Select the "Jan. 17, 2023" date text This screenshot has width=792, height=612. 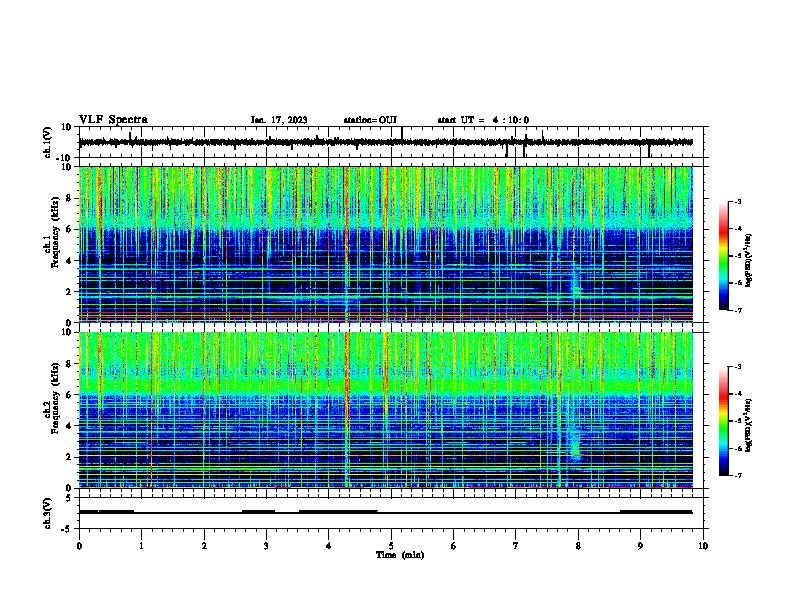pyautogui.click(x=279, y=120)
